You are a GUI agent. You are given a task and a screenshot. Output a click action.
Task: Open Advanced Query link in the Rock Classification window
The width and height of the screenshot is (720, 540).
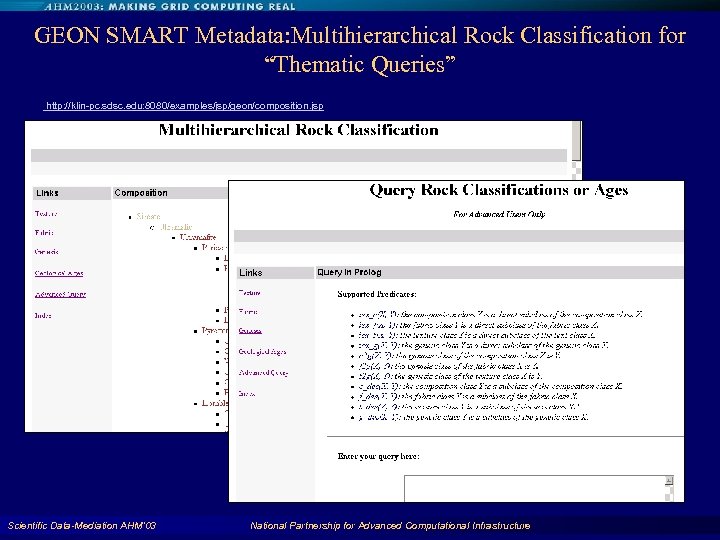click(x=60, y=294)
